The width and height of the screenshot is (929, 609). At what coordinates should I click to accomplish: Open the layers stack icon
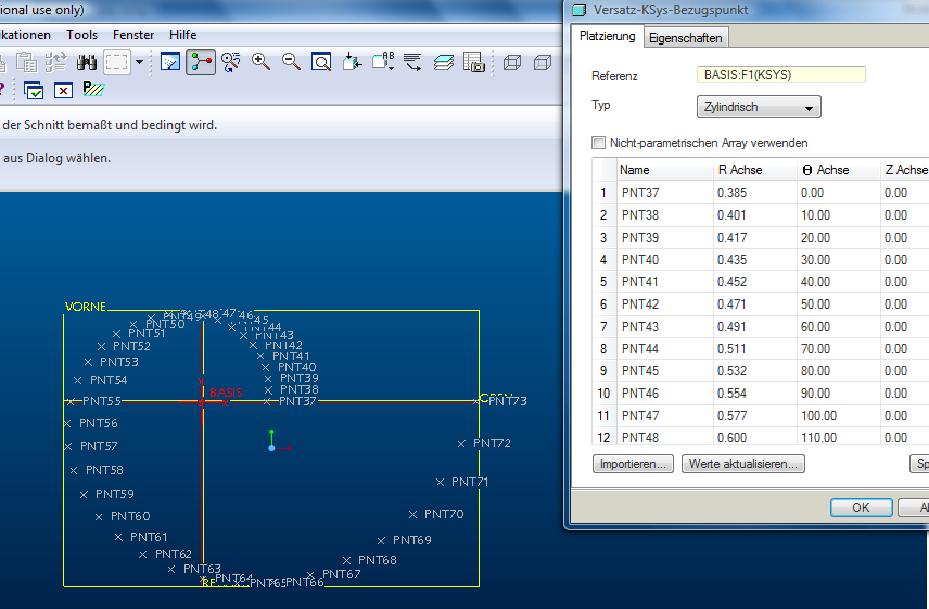[x=444, y=62]
